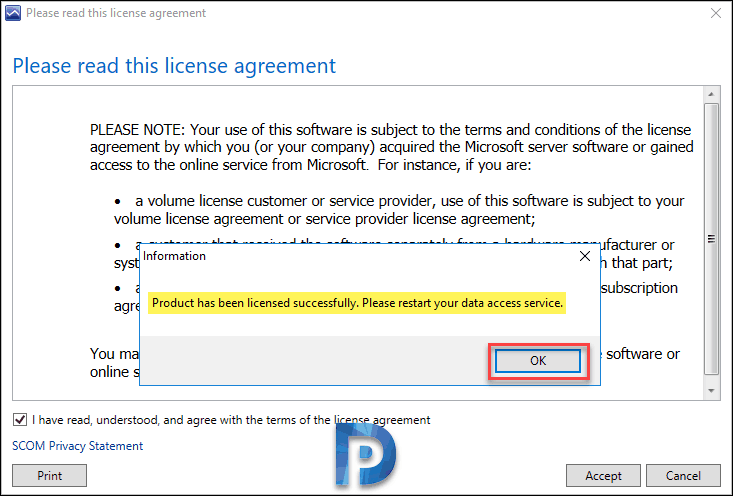Cancel the license agreement dialog

(x=683, y=475)
